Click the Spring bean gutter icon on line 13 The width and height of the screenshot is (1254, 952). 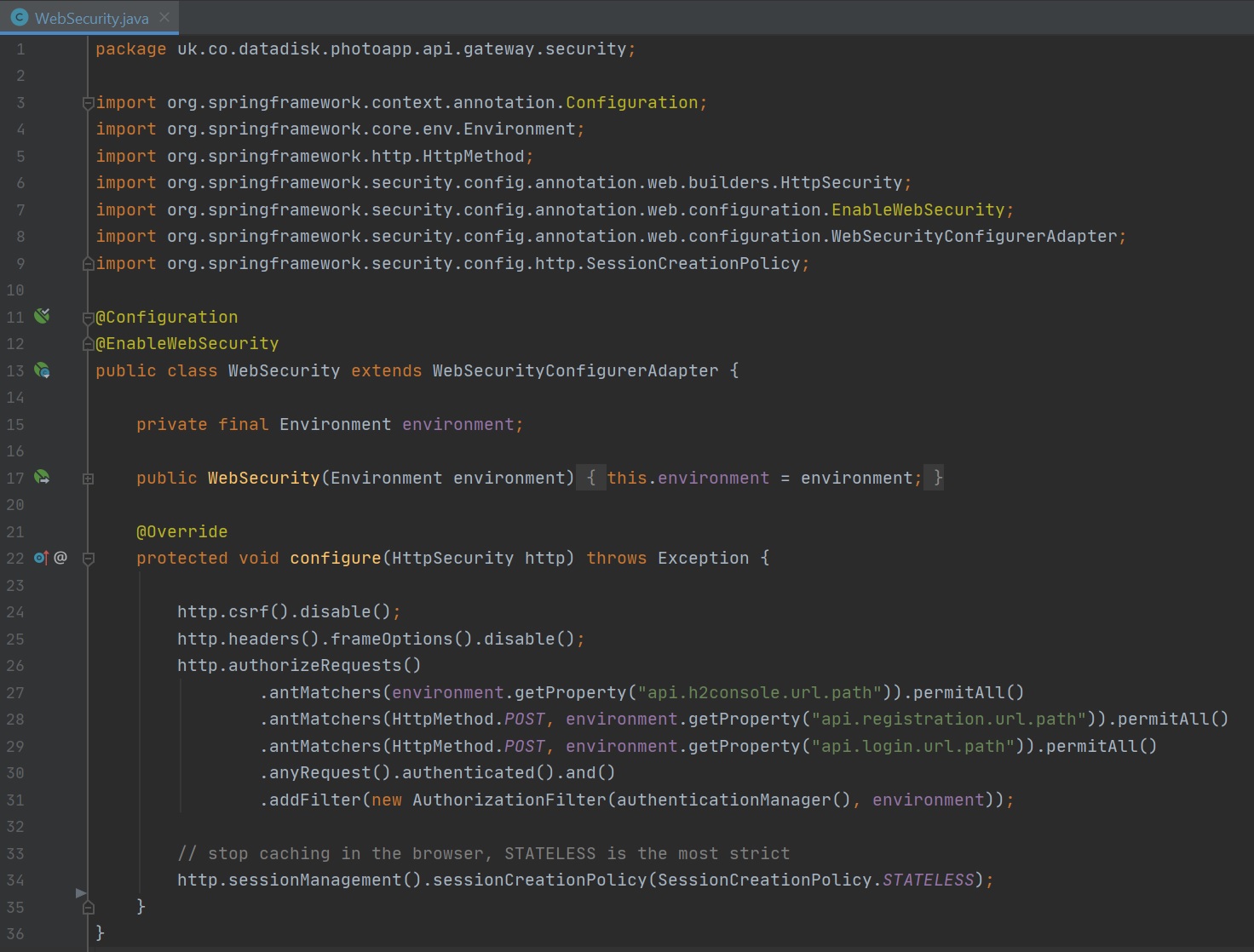pyautogui.click(x=42, y=370)
